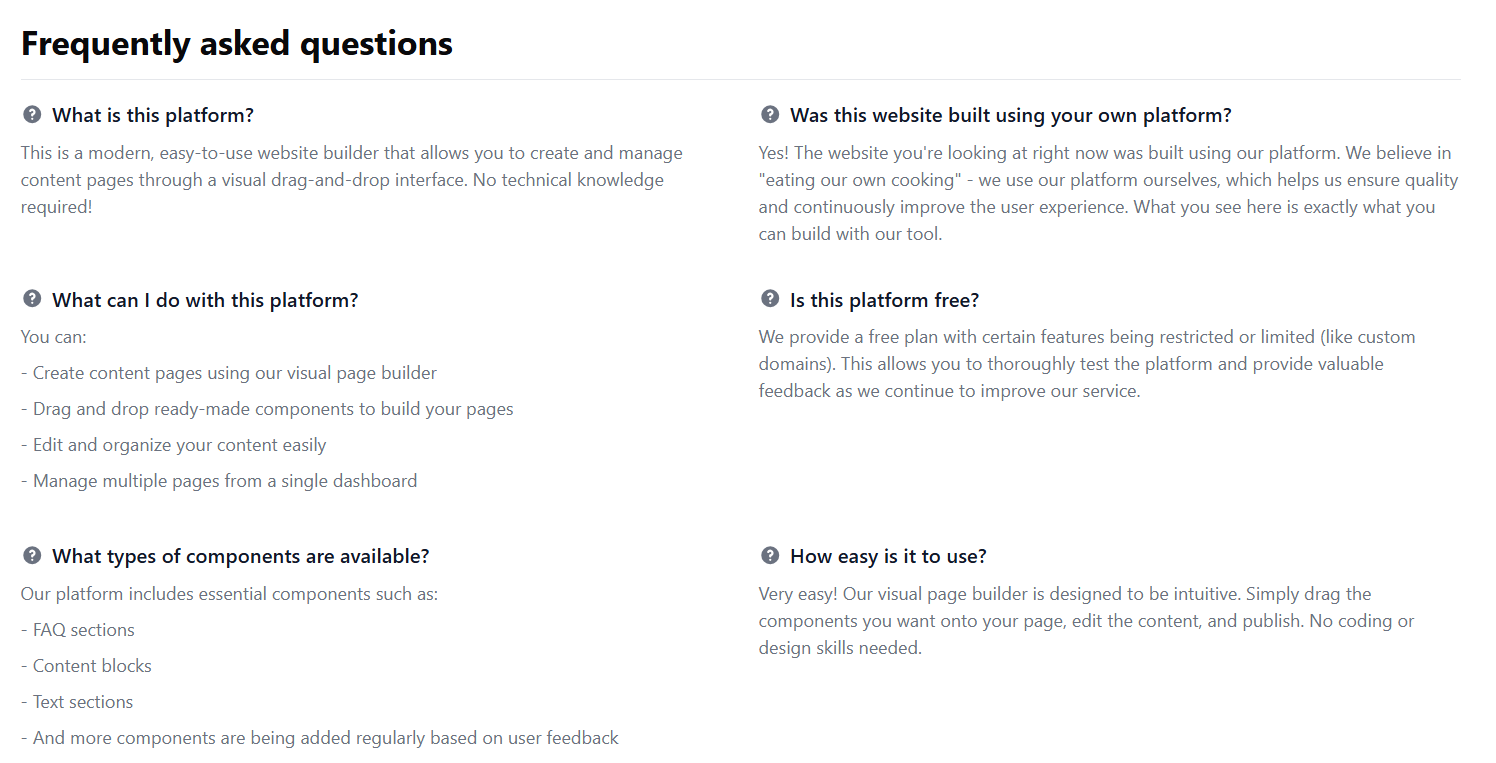Select "Was this website built using your own platform?" heading
This screenshot has height=763, width=1496.
[x=1010, y=116]
